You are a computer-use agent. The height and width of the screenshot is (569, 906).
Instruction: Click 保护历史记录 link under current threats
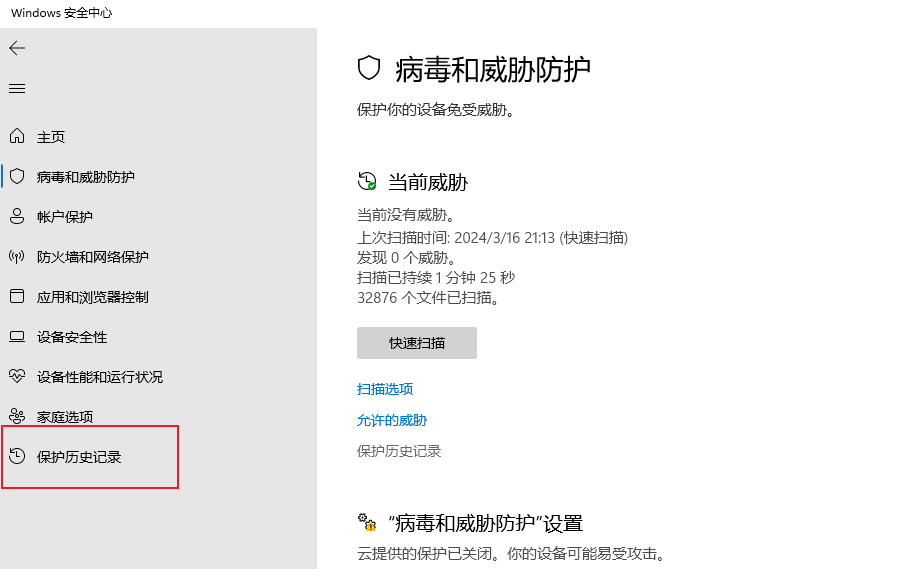399,451
